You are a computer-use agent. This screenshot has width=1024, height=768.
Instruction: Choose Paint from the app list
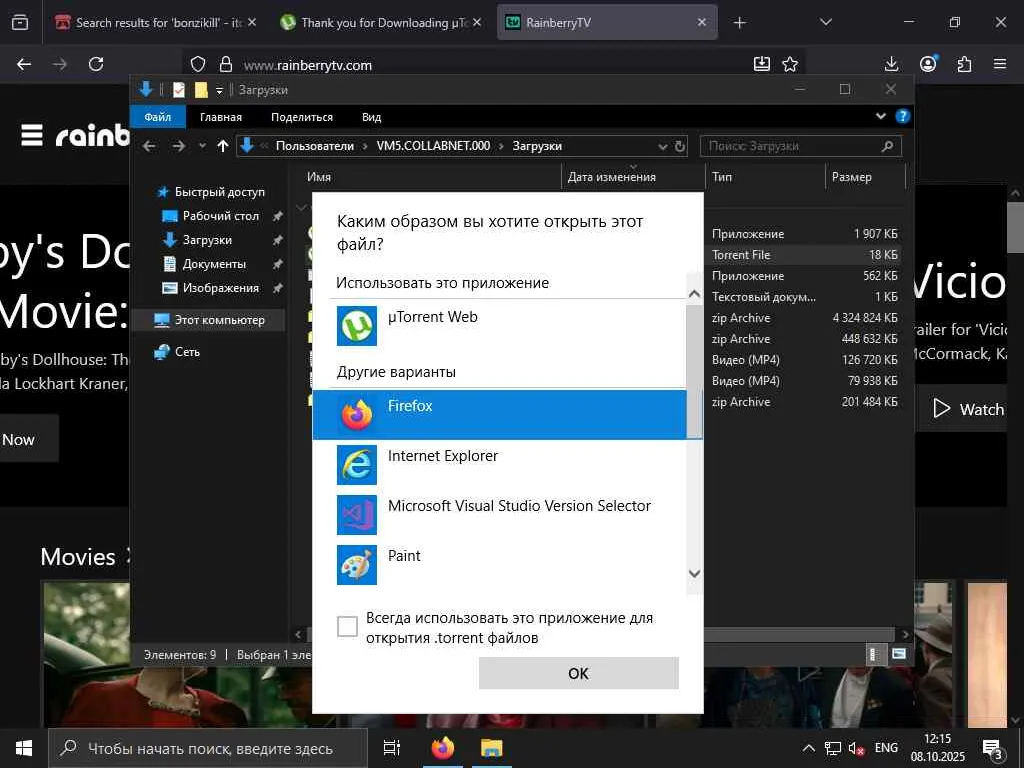point(500,564)
